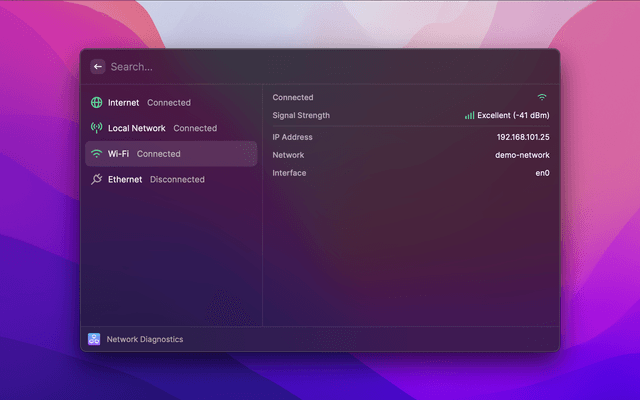Click the Local Network antenna icon
The height and width of the screenshot is (400, 640).
pyautogui.click(x=97, y=128)
